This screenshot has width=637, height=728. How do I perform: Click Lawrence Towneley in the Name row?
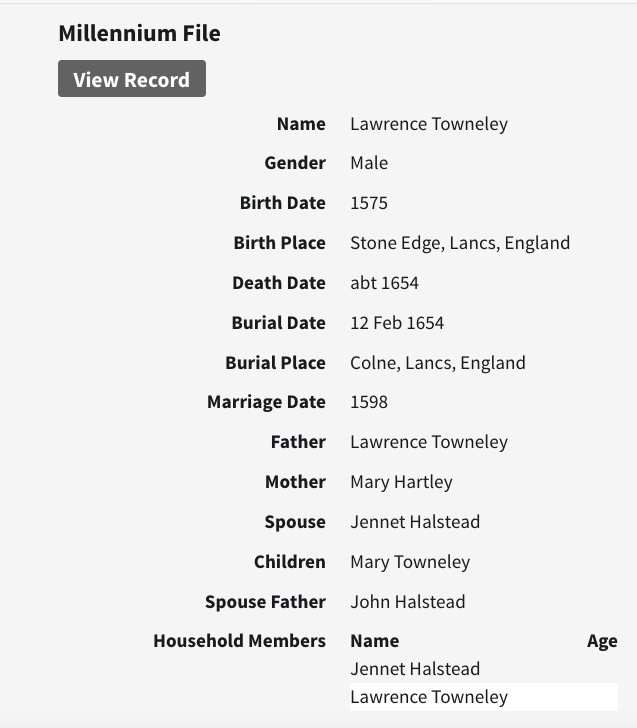[x=428, y=124]
